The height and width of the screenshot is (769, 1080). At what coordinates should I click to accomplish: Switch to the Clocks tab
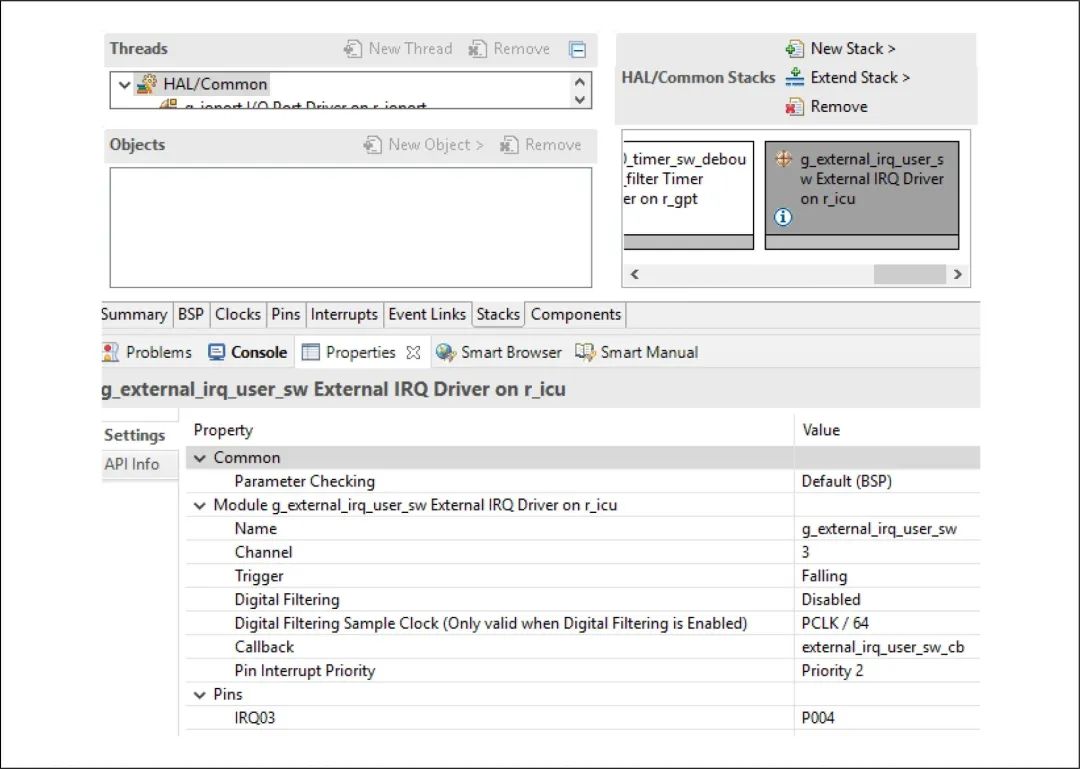pyautogui.click(x=237, y=314)
